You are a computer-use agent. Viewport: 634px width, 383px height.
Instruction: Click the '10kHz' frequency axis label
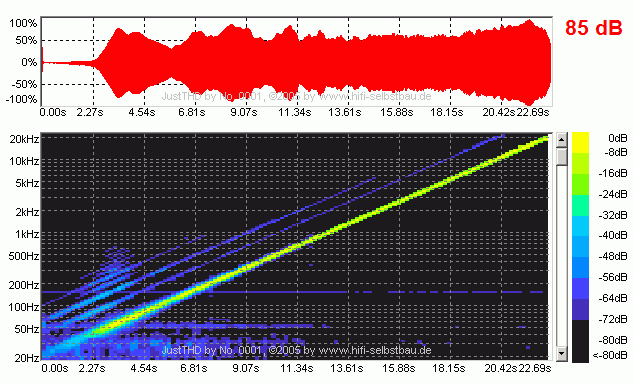(25, 161)
